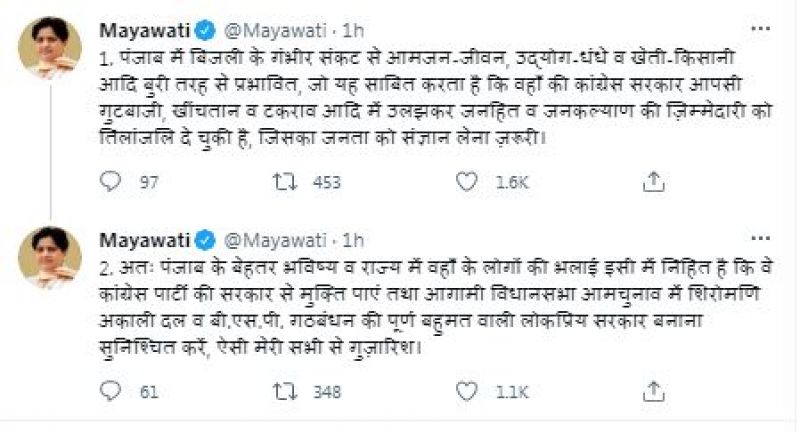
Task: Like the first tweet with 1.6K likes
Action: pyautogui.click(x=465, y=182)
